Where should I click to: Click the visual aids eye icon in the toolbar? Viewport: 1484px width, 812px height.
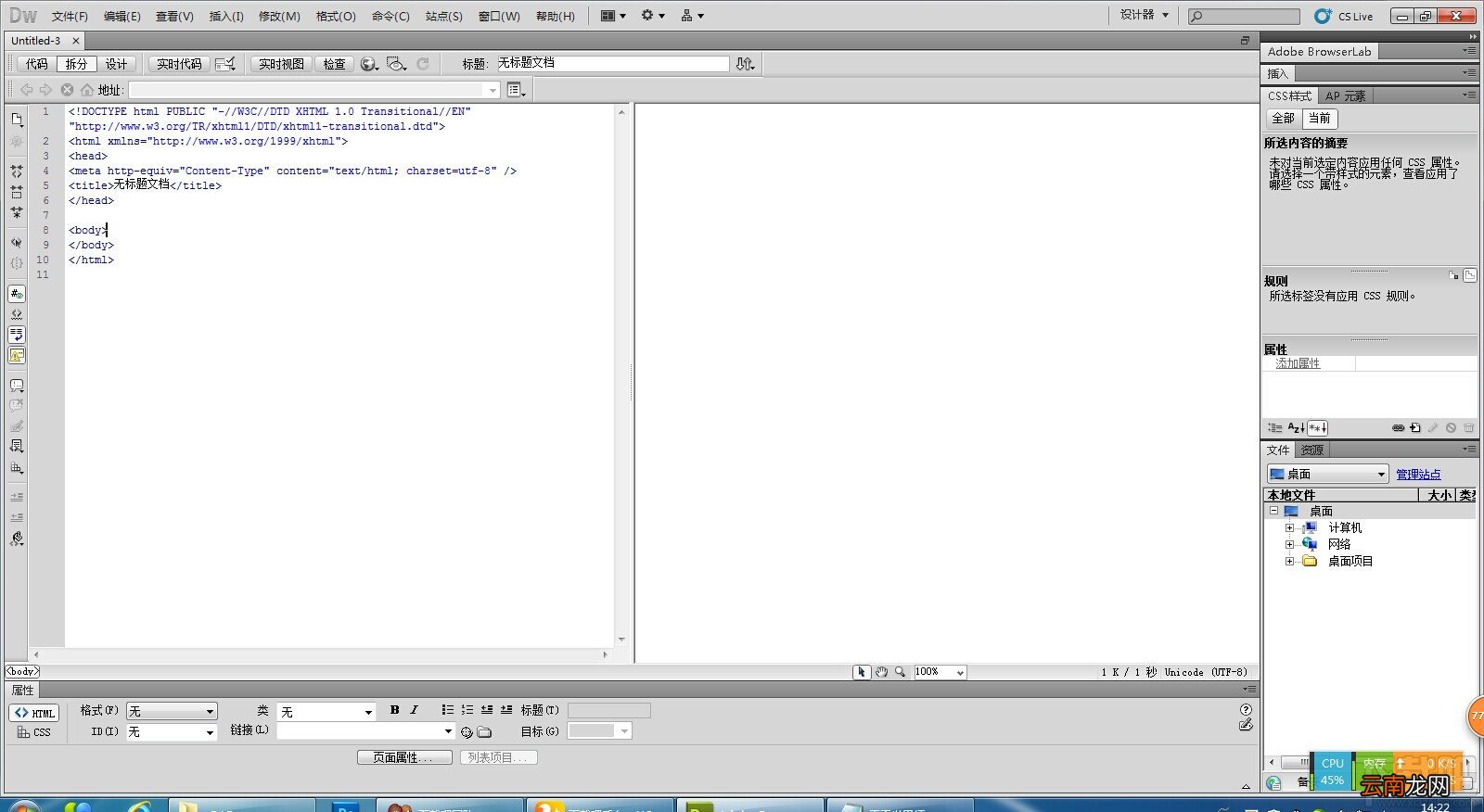pos(397,64)
